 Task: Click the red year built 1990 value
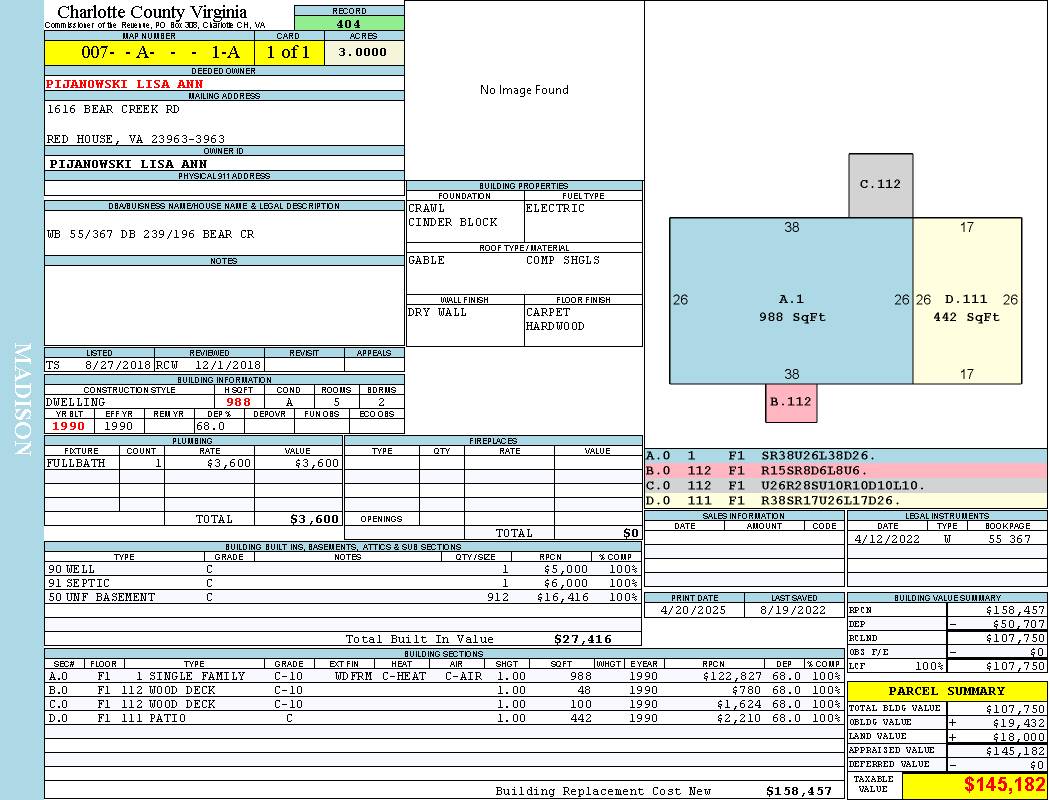(69, 426)
